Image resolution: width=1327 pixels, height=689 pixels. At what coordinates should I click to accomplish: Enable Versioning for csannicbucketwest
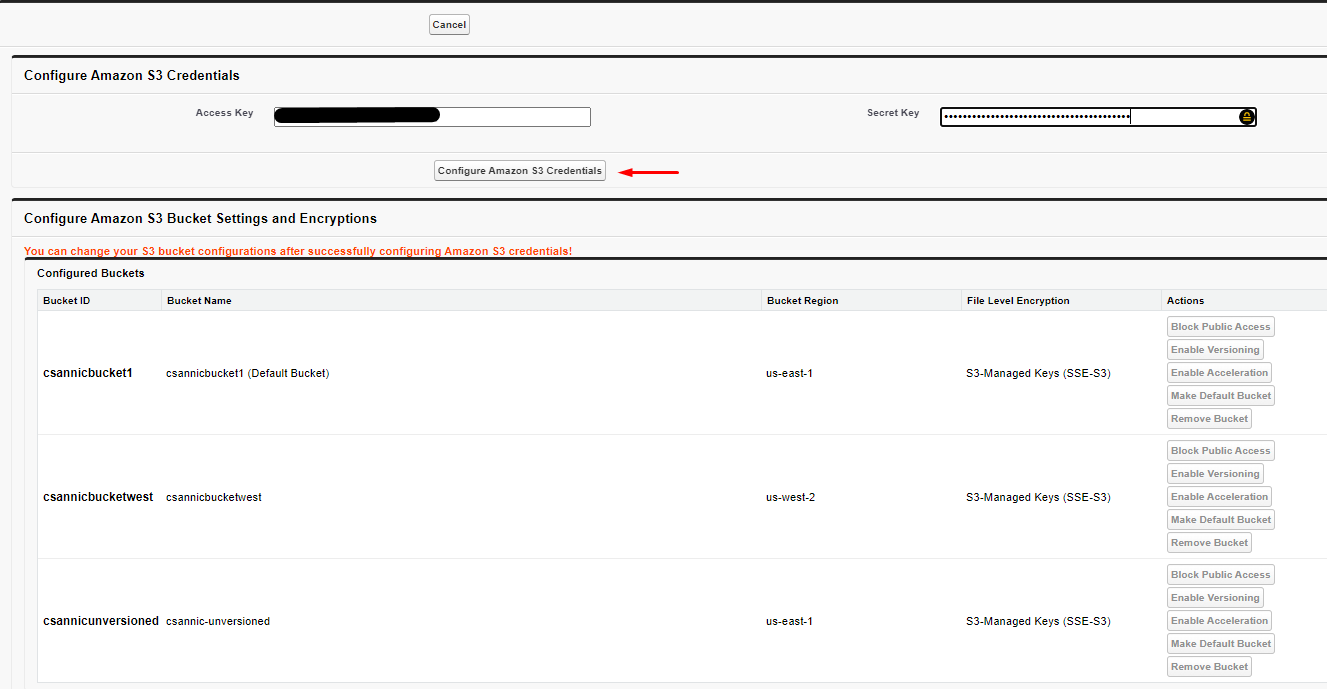(1215, 474)
